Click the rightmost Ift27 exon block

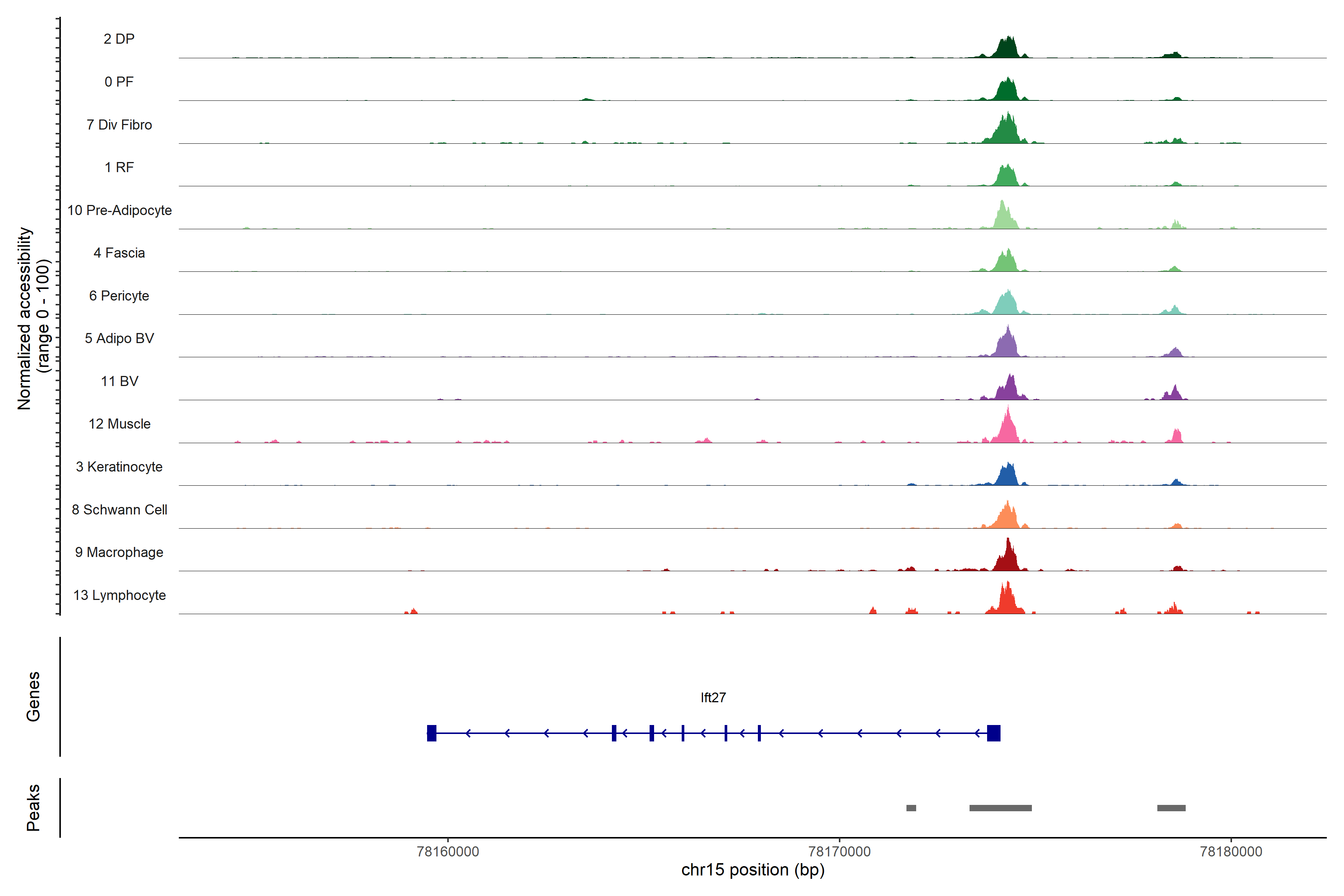(x=994, y=733)
